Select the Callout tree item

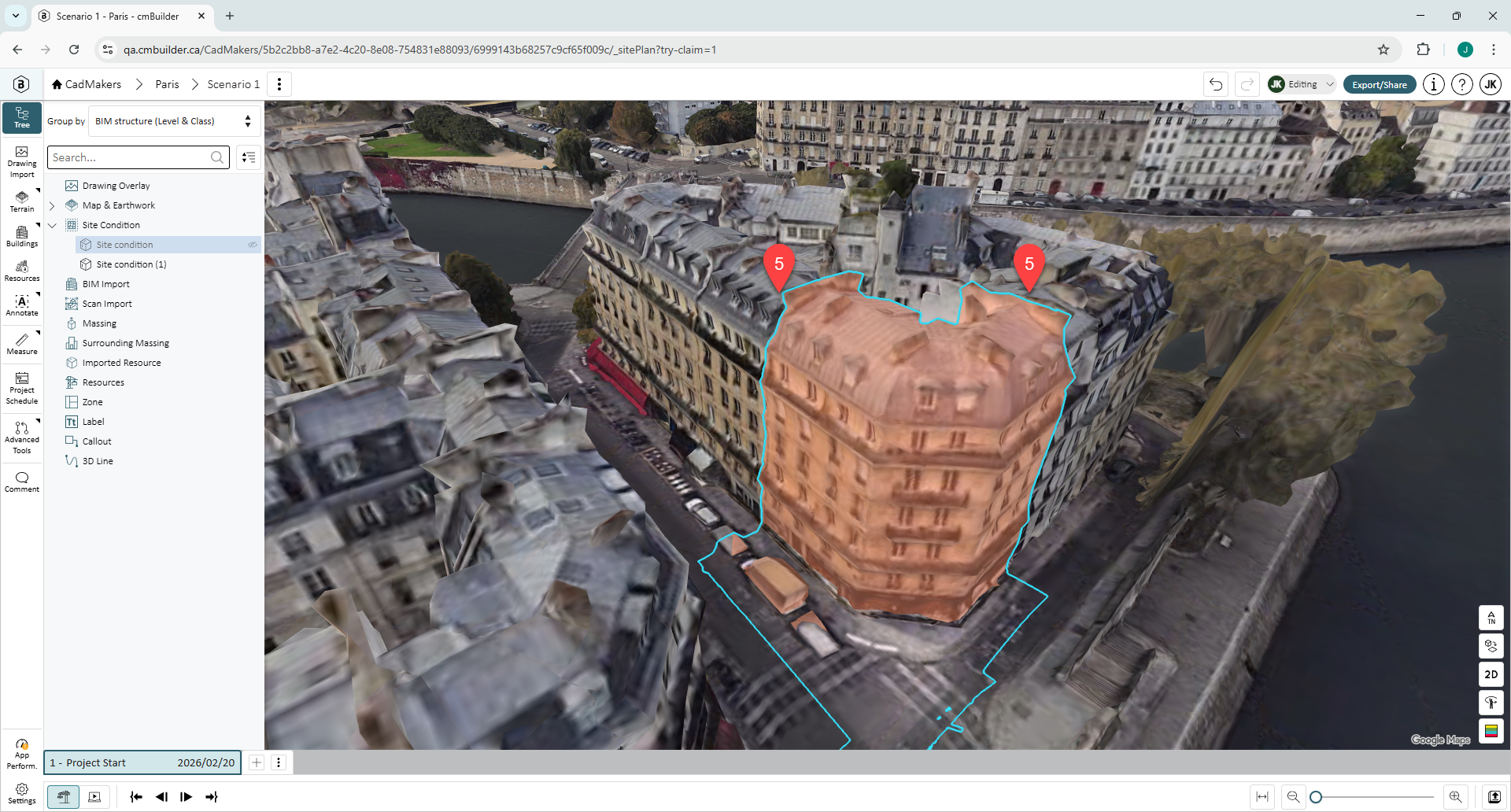(97, 441)
